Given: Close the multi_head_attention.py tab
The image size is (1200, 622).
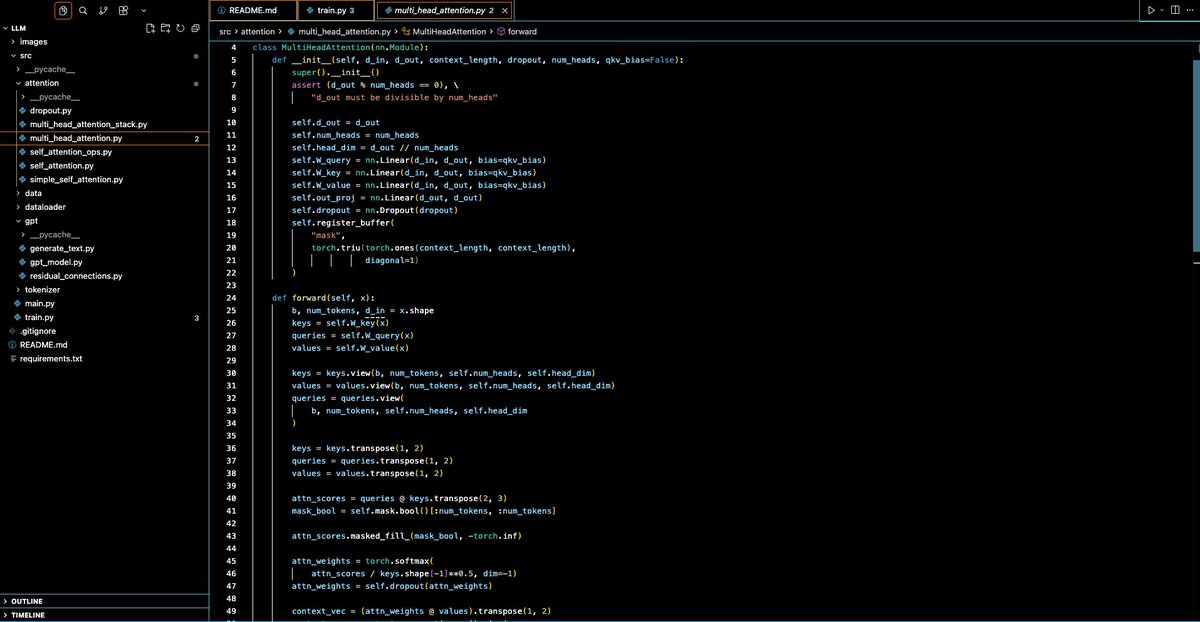Looking at the screenshot, I should pos(504,10).
